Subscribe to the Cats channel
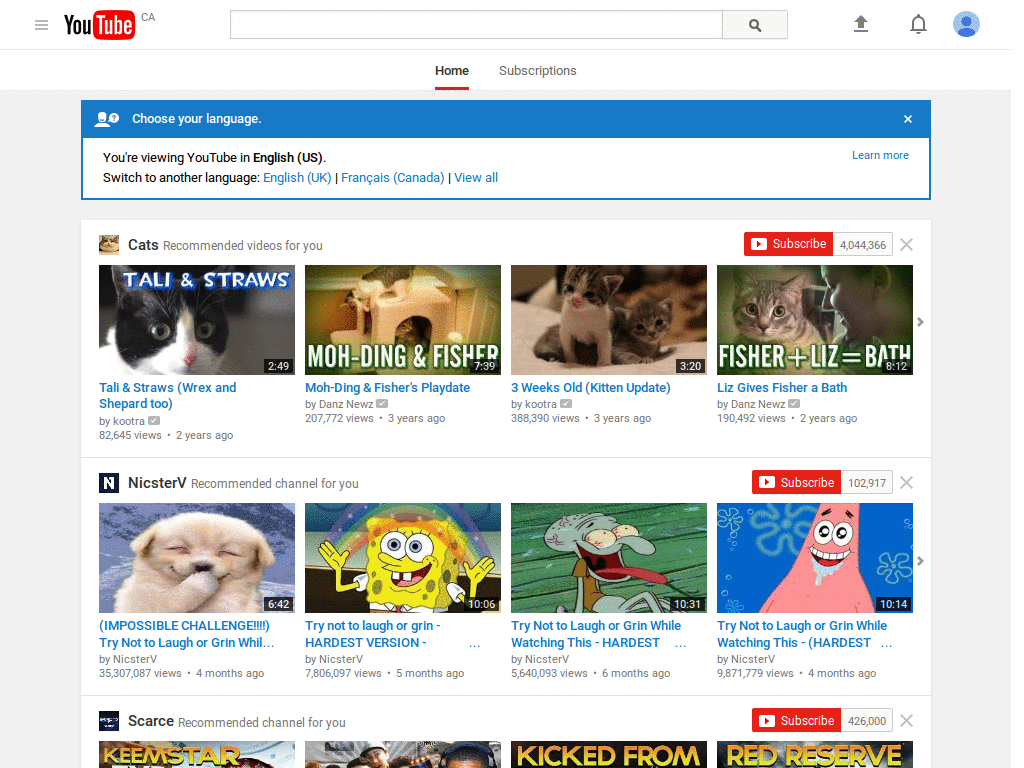The height and width of the screenshot is (768, 1024). (788, 244)
